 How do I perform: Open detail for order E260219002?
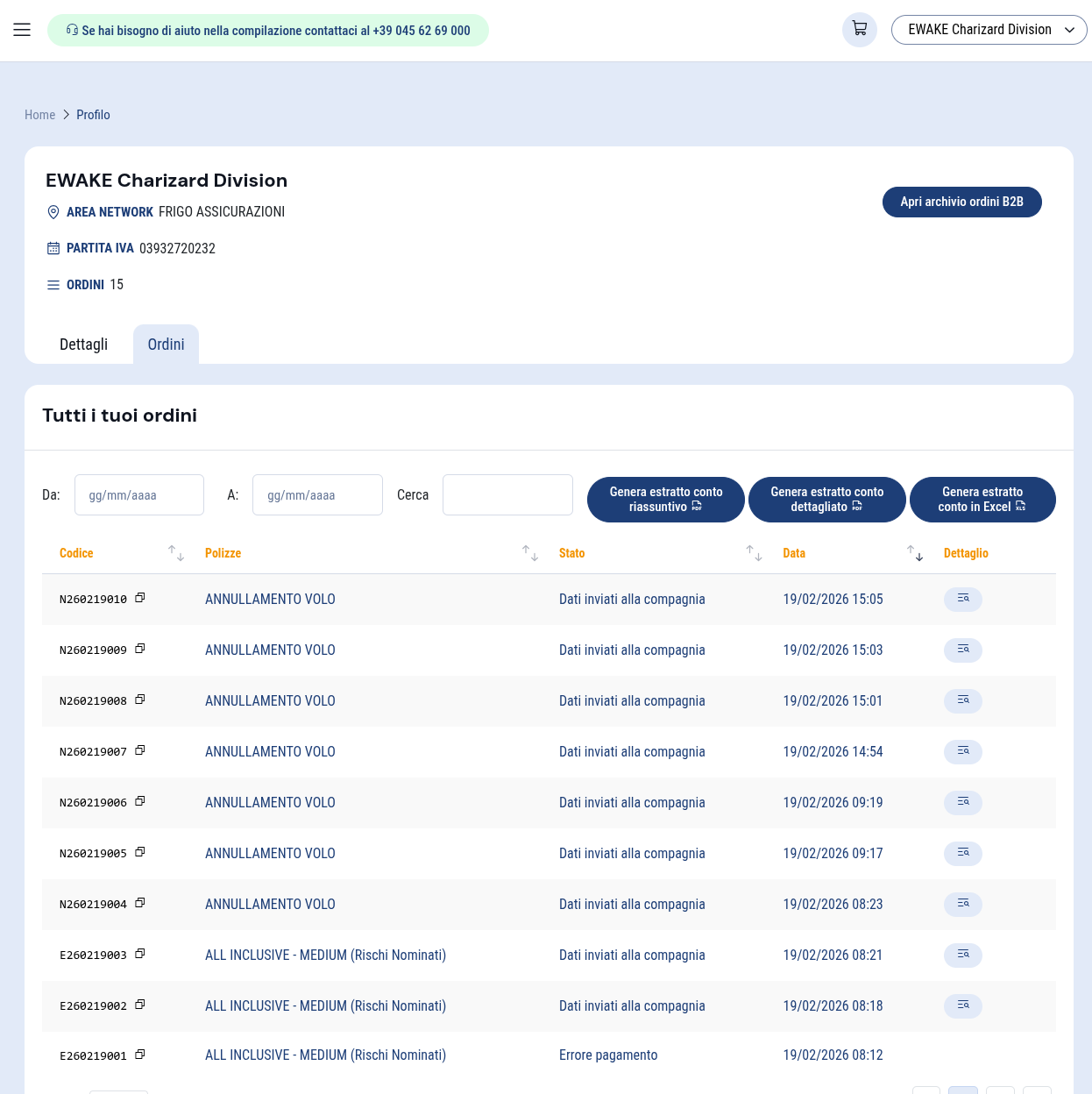click(962, 1005)
